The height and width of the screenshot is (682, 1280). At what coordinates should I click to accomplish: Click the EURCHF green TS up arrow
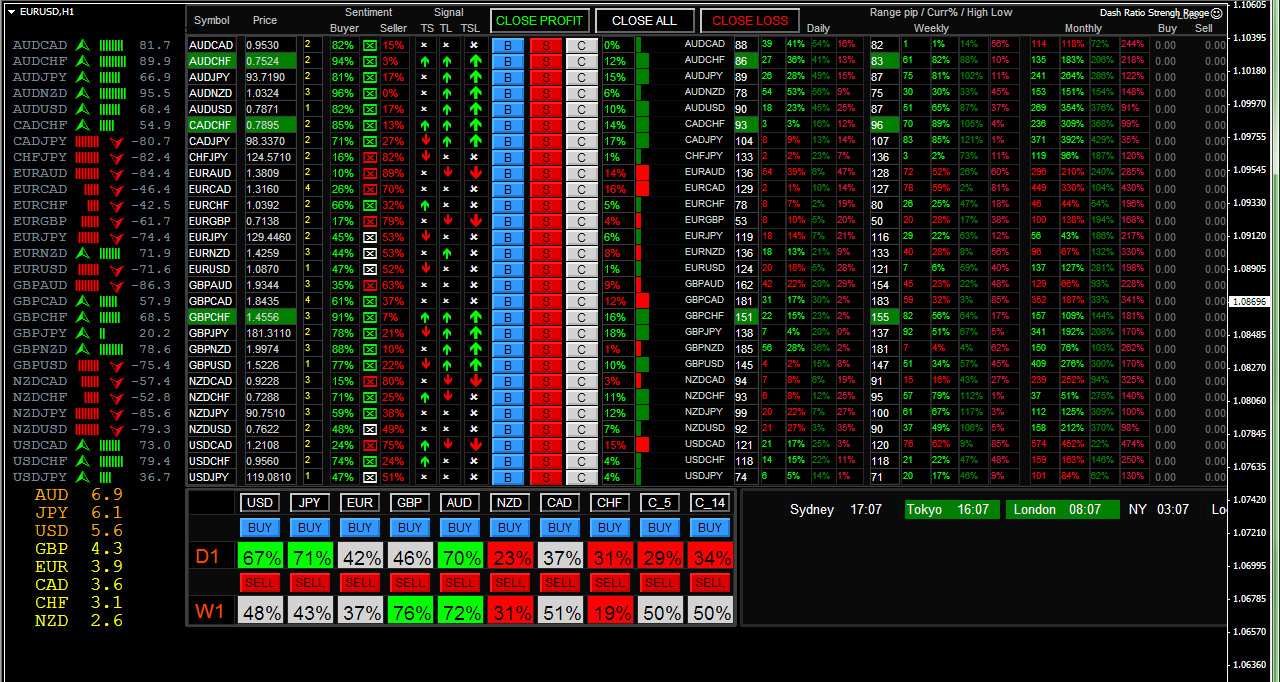tap(425, 206)
